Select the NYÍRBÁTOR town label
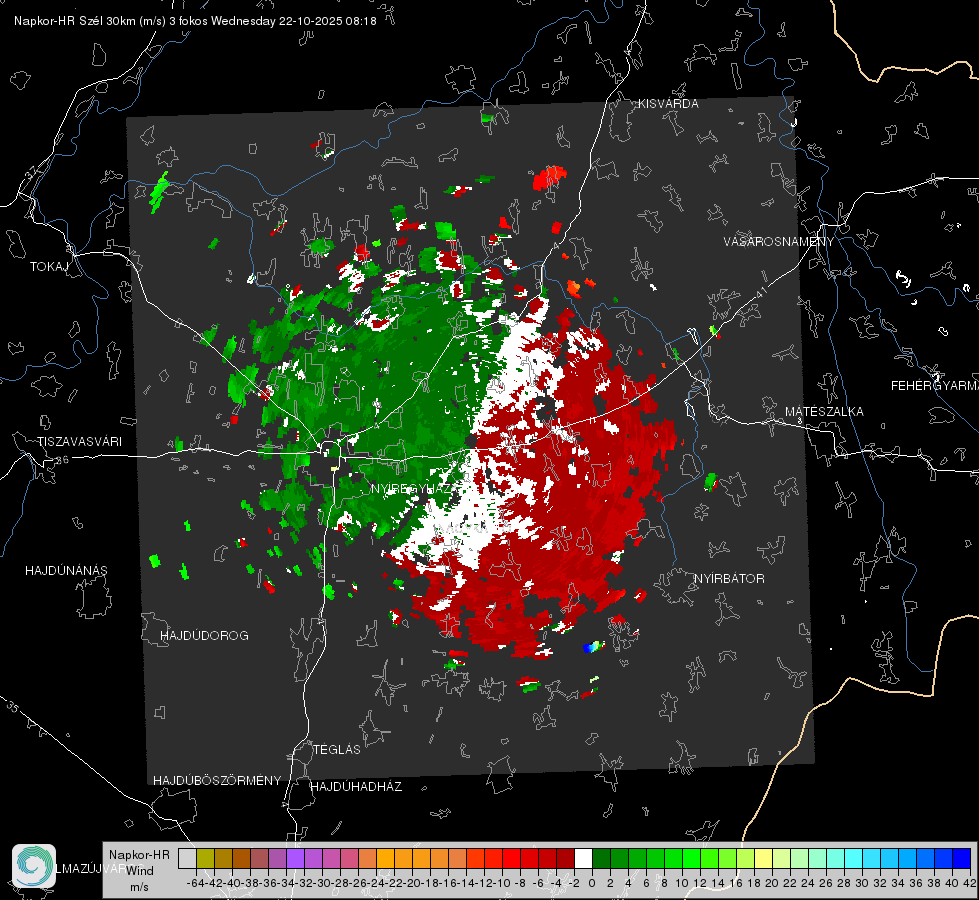Screen dimensions: 979x900 click(729, 579)
